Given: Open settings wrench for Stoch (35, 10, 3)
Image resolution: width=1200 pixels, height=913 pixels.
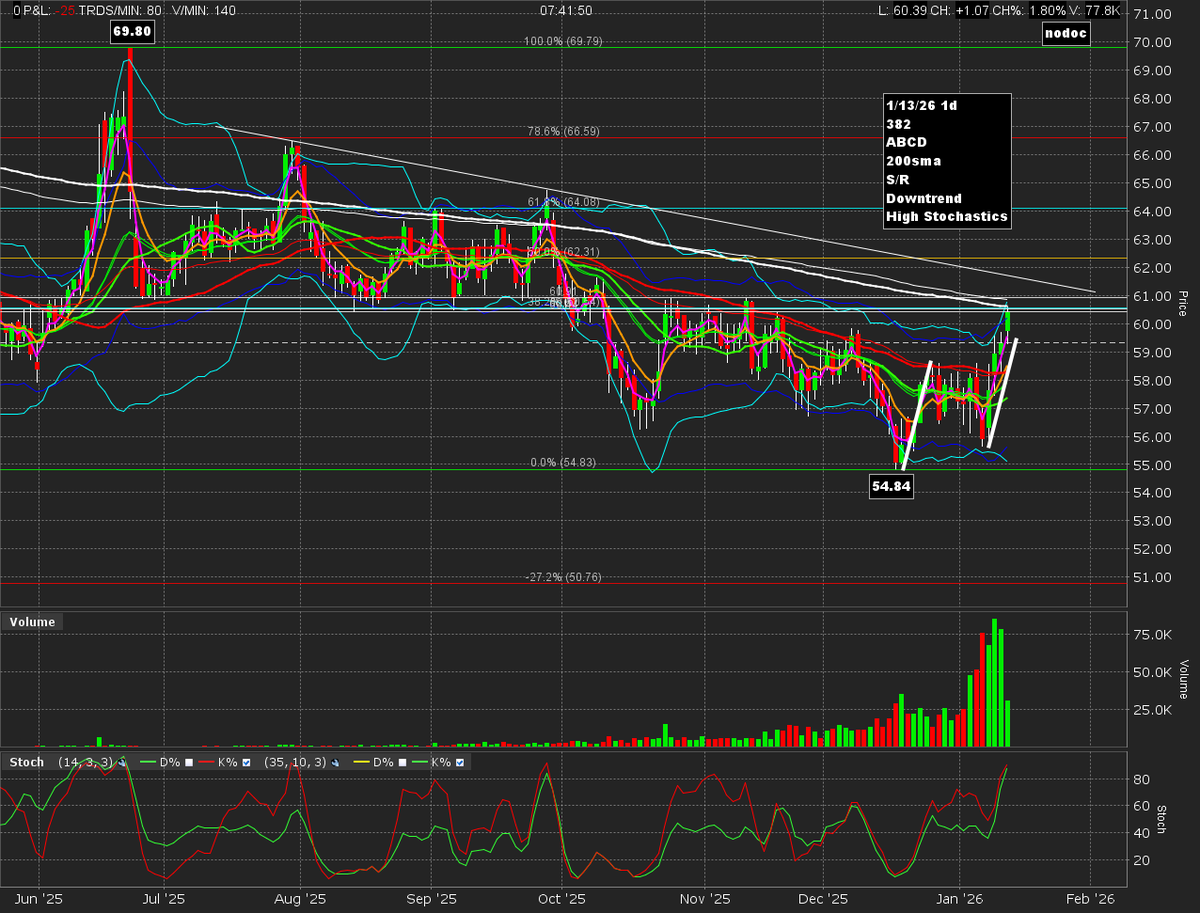Looking at the screenshot, I should pos(335,762).
